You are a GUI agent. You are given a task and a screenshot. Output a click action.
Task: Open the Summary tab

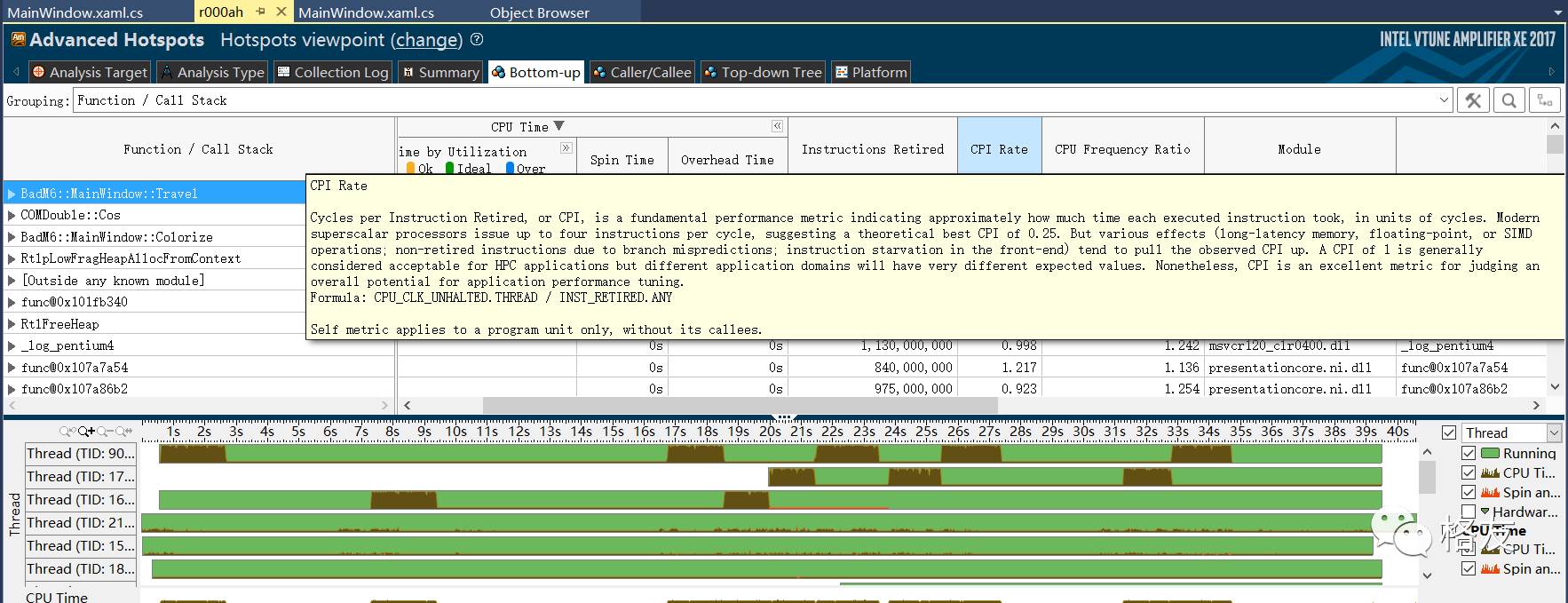pos(440,72)
